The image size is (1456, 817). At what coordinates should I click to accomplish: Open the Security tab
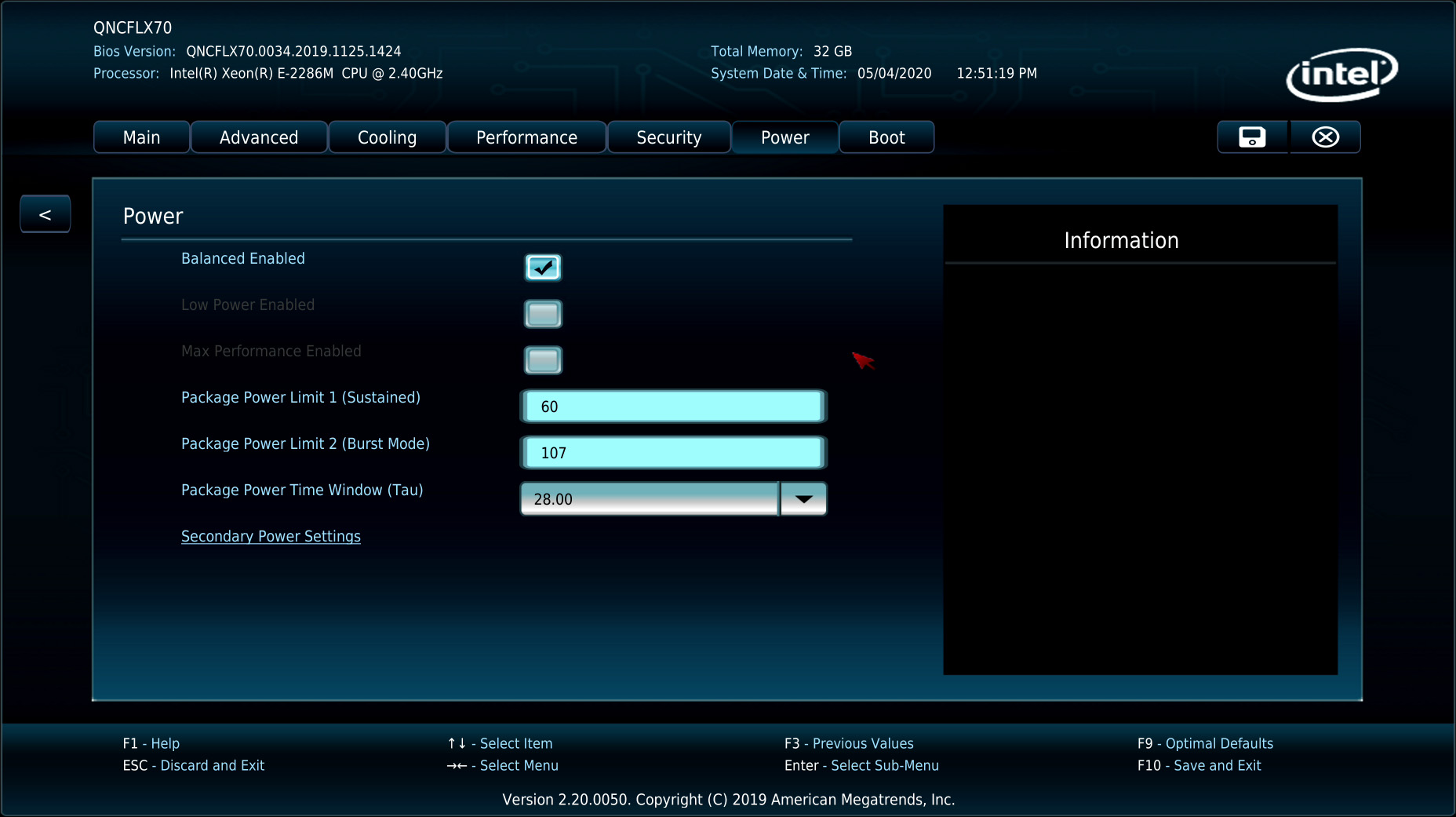coord(668,137)
